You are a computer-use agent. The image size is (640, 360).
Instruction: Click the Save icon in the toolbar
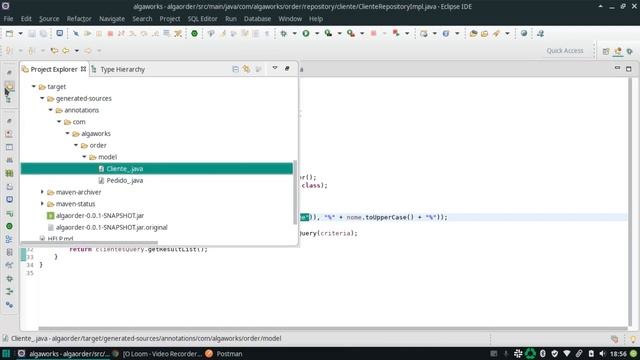[x=32, y=33]
